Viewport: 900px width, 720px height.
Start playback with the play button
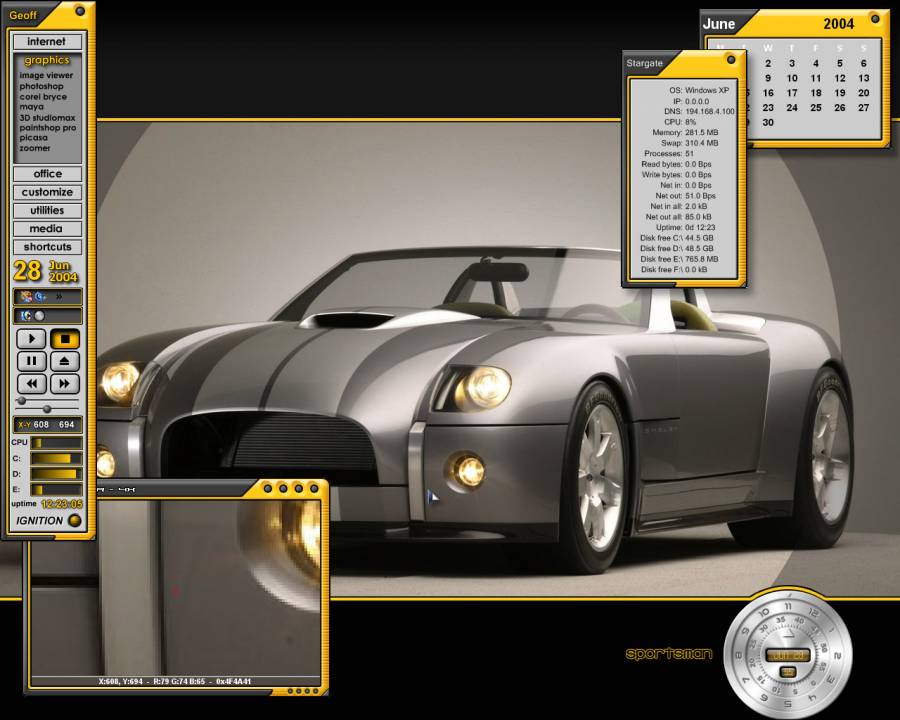click(x=32, y=339)
